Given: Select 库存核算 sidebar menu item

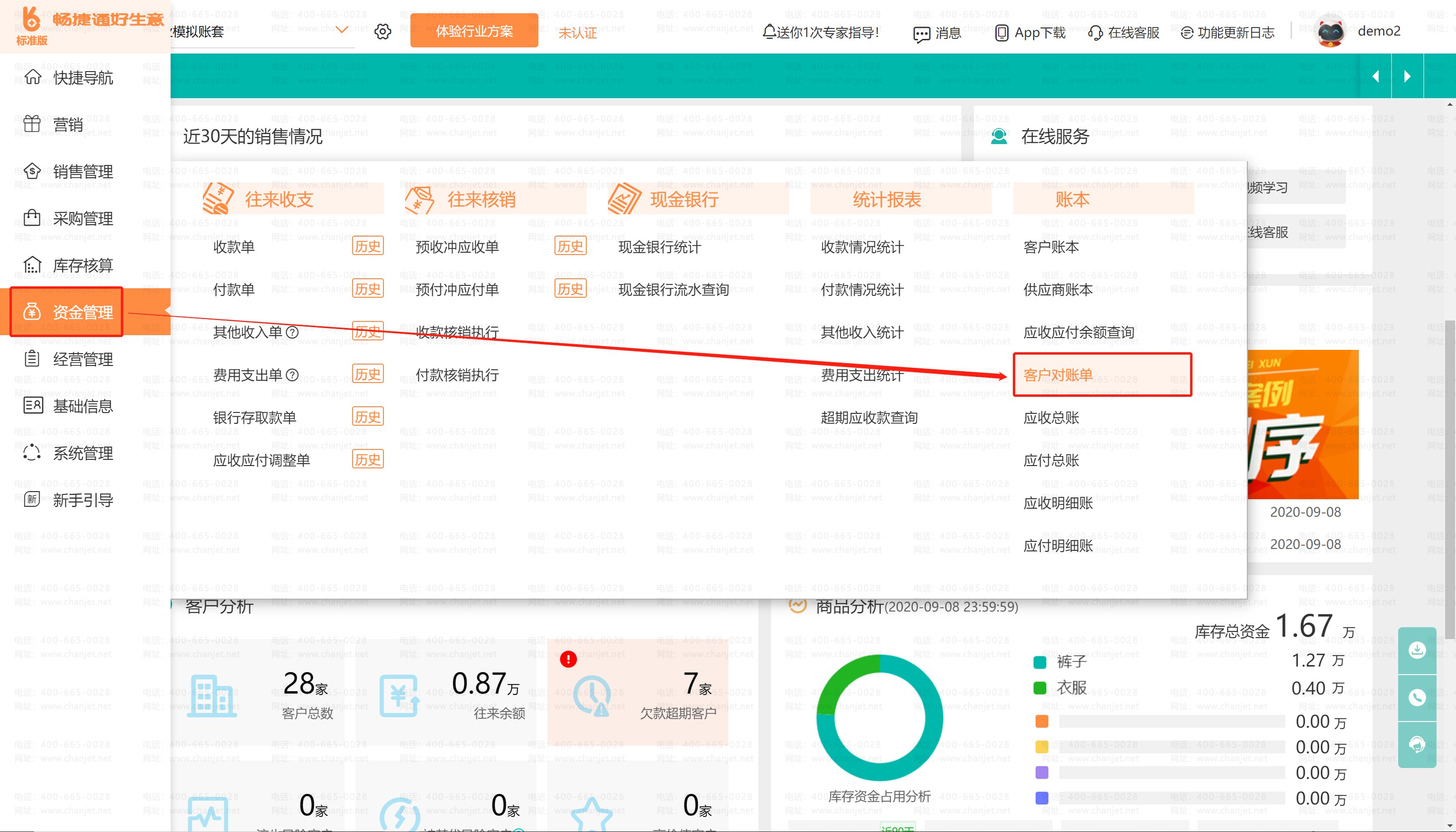Looking at the screenshot, I should coord(83,265).
